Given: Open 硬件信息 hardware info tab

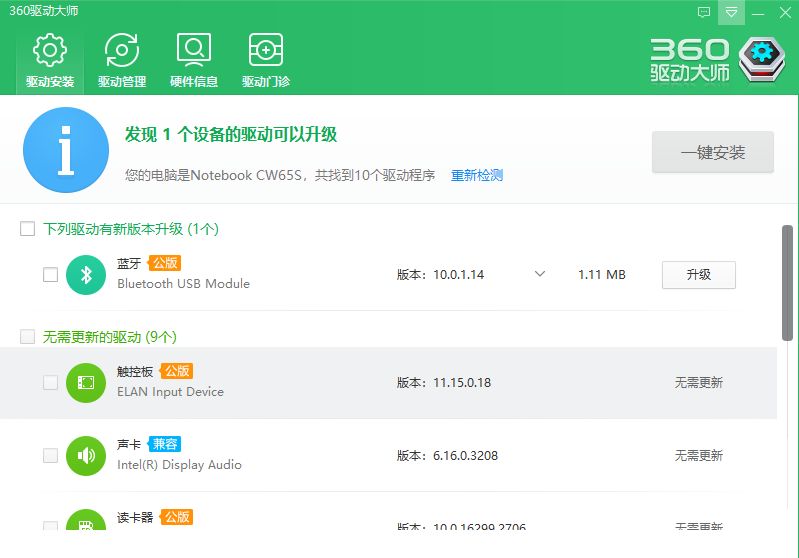Looking at the screenshot, I should point(194,61).
